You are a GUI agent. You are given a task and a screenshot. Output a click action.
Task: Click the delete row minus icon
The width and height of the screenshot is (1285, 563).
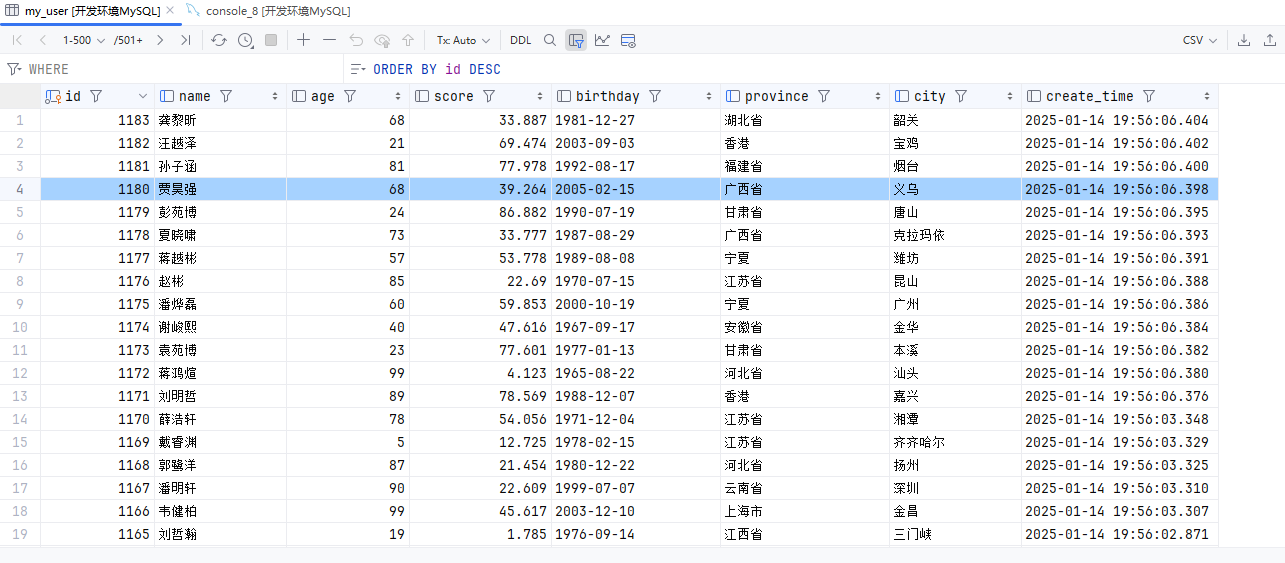[330, 40]
